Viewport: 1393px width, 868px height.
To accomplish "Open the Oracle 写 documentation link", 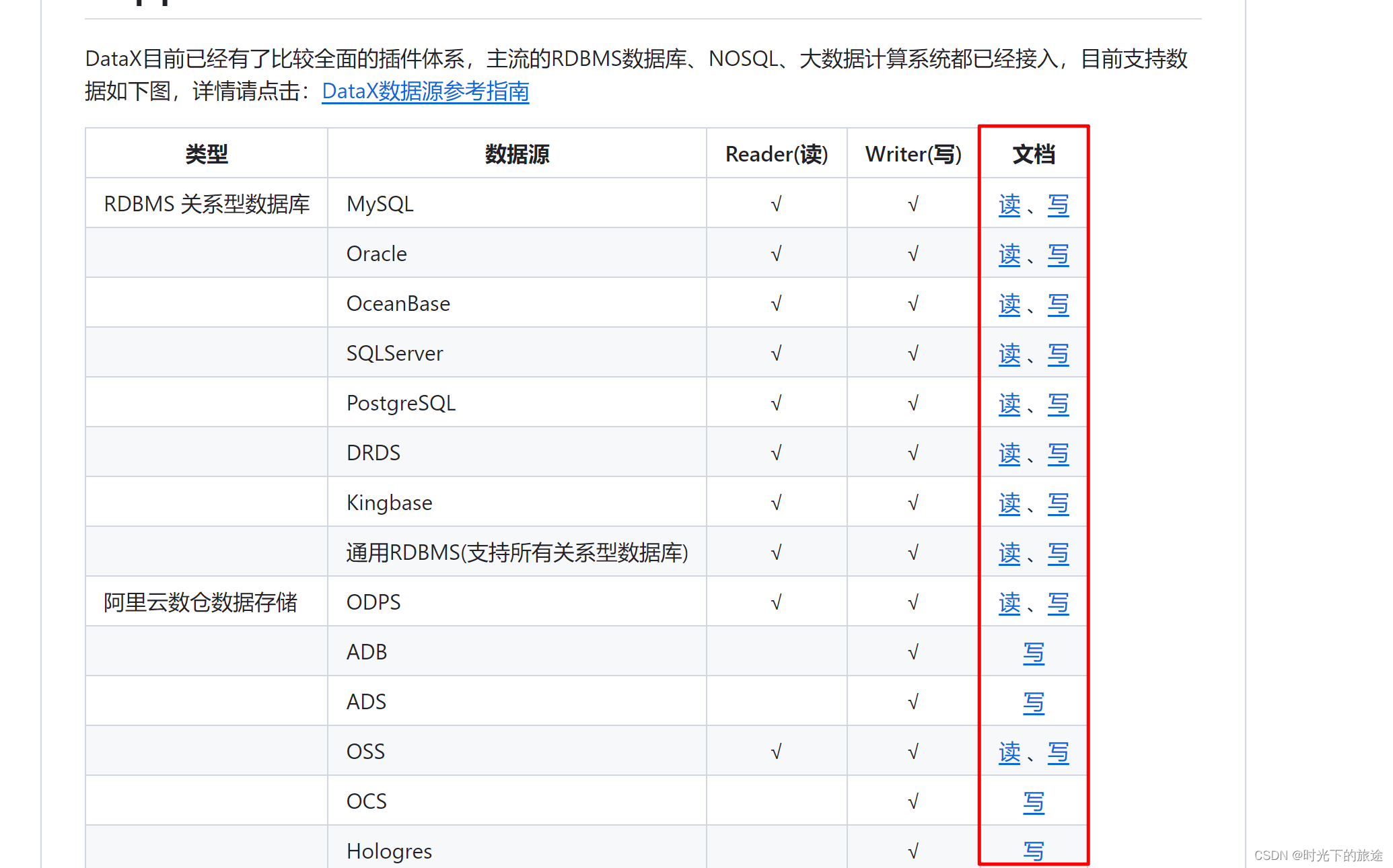I will (x=1058, y=254).
